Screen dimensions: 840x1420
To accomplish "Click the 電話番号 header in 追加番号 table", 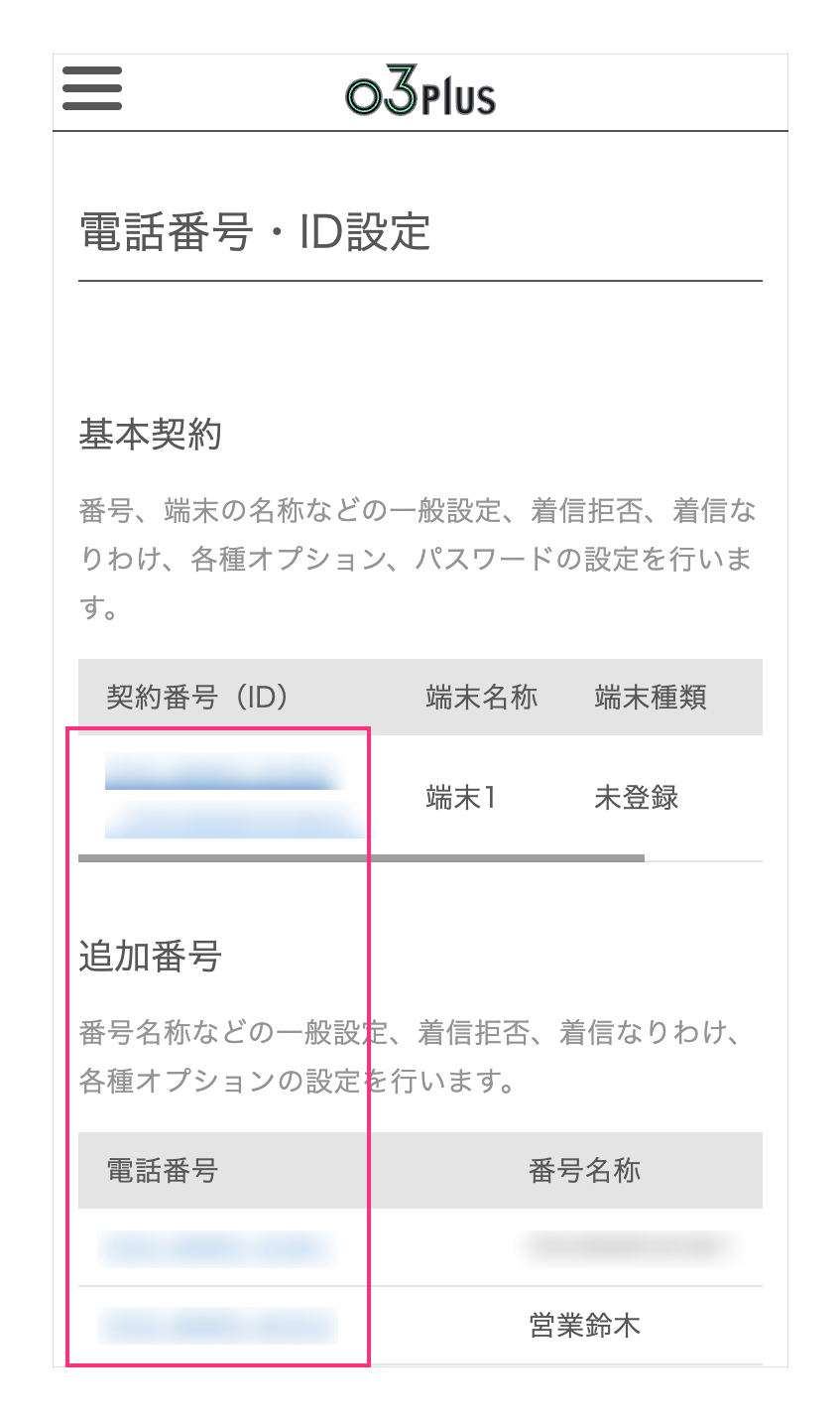I will 161,1171.
